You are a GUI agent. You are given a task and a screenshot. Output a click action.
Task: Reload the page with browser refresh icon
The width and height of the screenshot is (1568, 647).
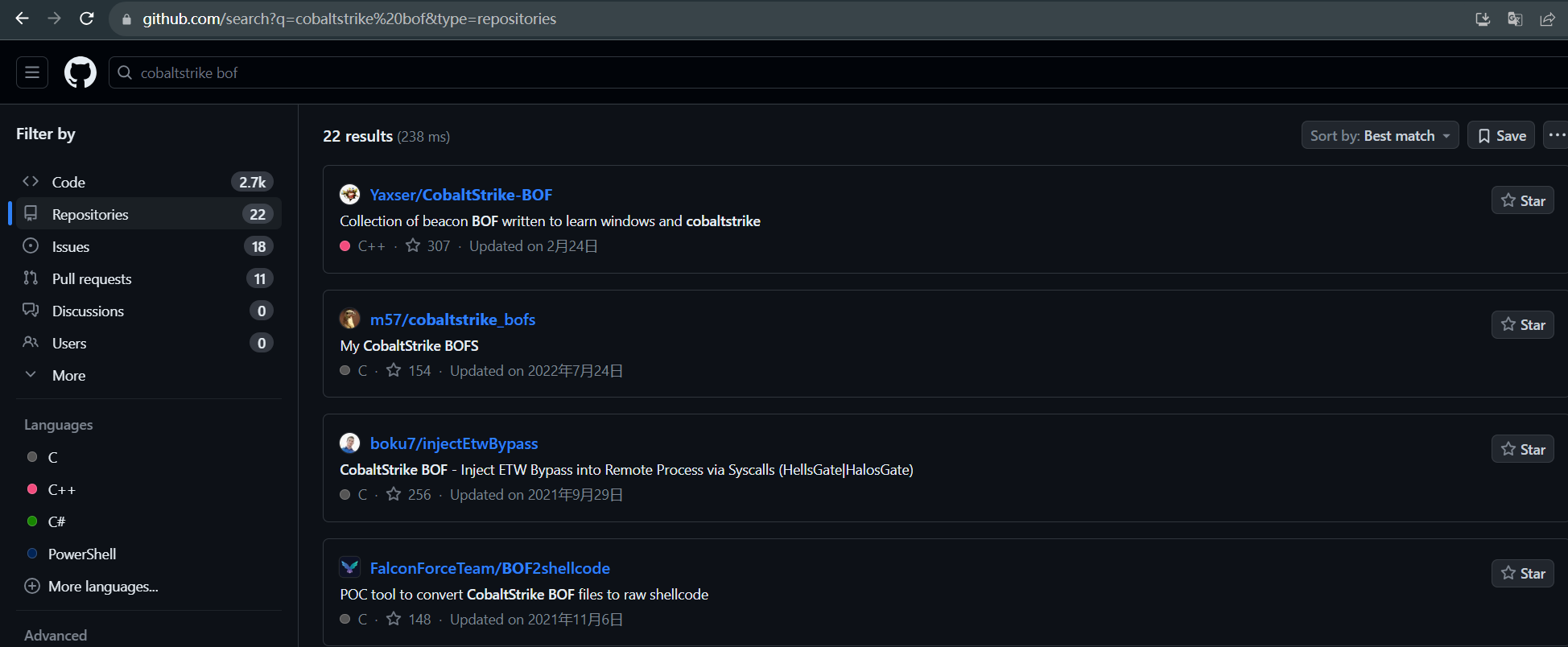[87, 19]
